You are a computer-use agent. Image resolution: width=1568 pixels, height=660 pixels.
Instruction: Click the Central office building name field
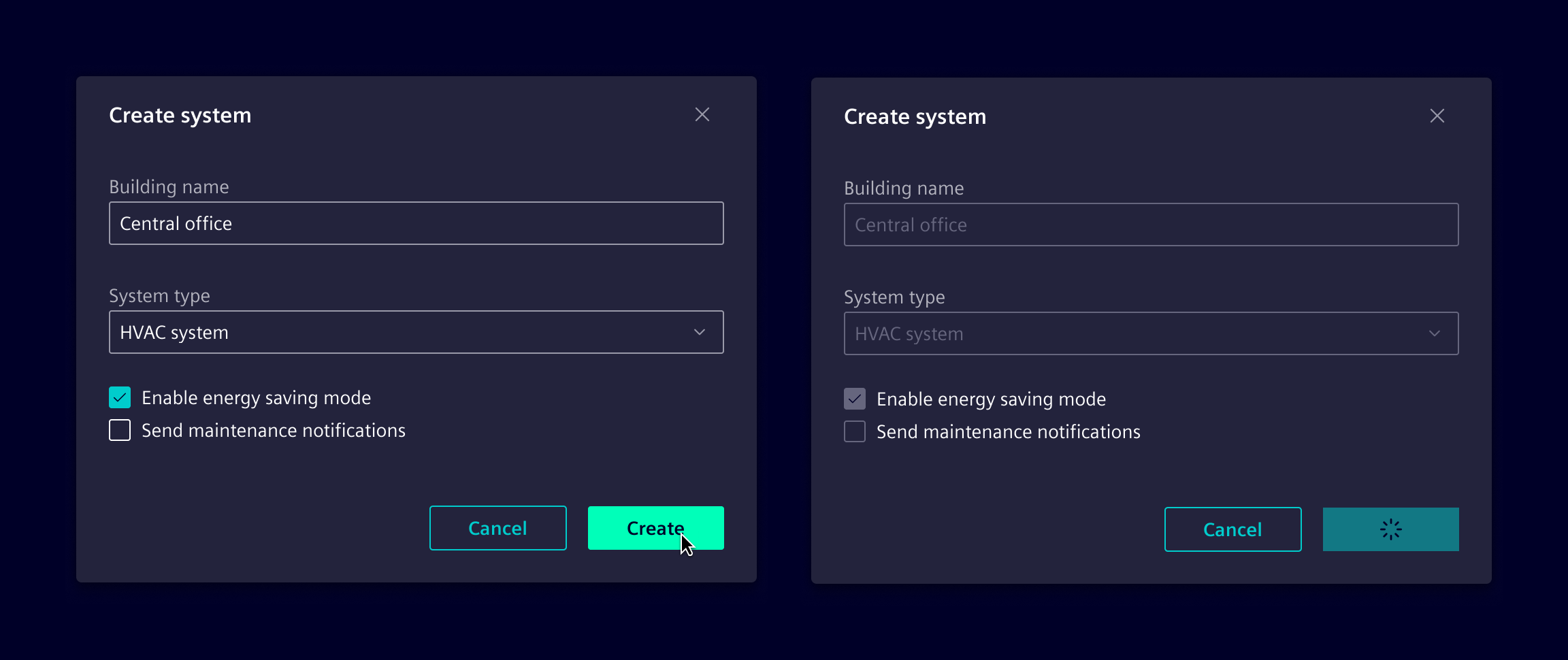click(x=415, y=223)
